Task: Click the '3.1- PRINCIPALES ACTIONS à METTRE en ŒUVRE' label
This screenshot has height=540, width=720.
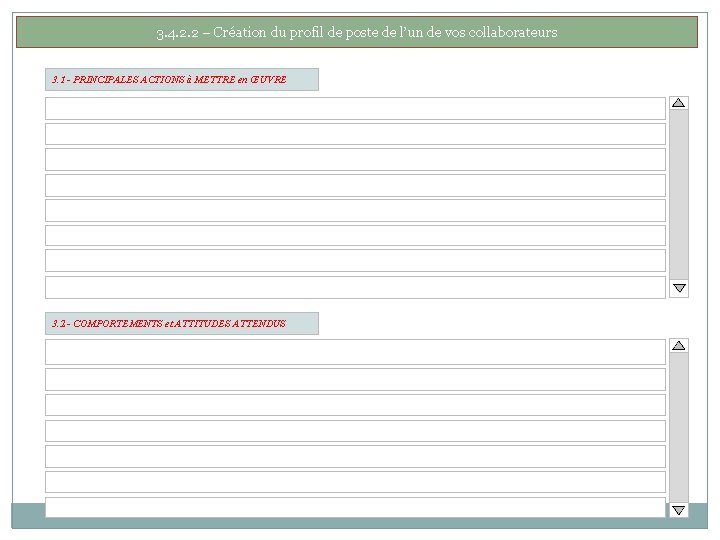Action: 182,79
